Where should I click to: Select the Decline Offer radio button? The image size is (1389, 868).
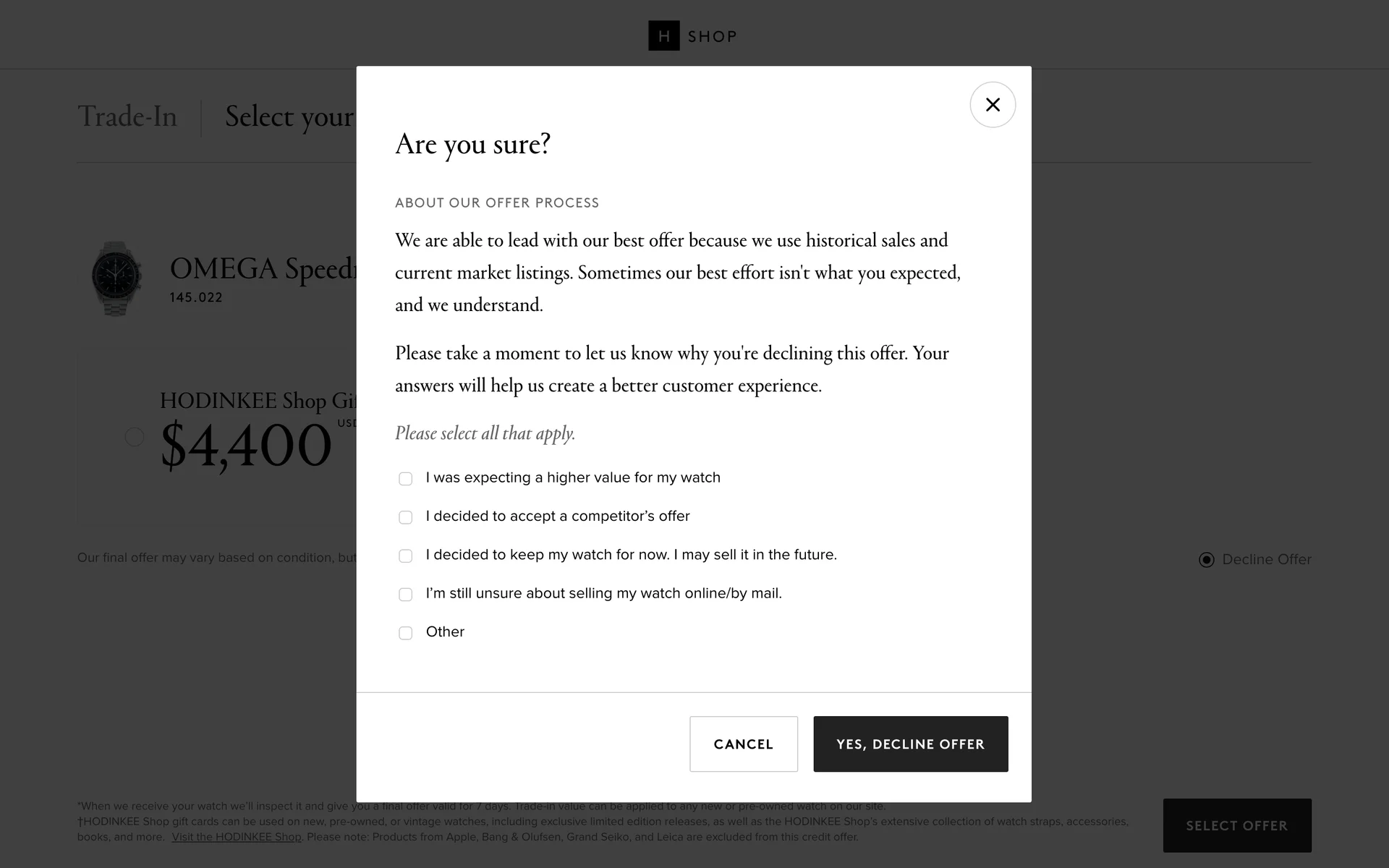tap(1207, 560)
